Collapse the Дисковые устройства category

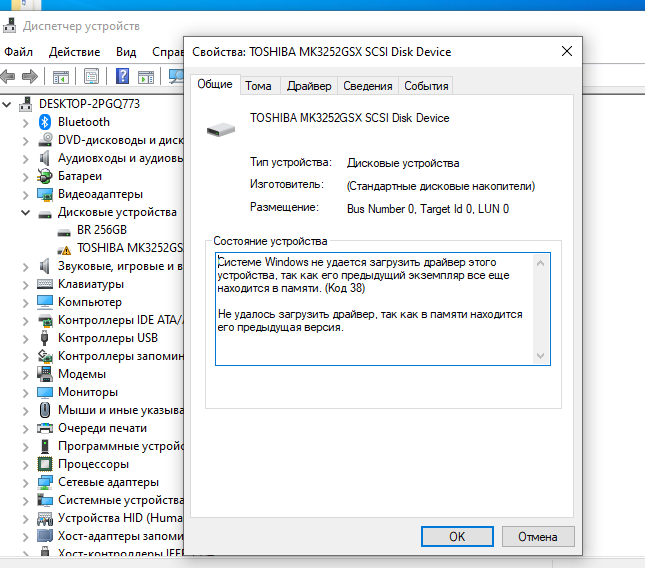26,213
